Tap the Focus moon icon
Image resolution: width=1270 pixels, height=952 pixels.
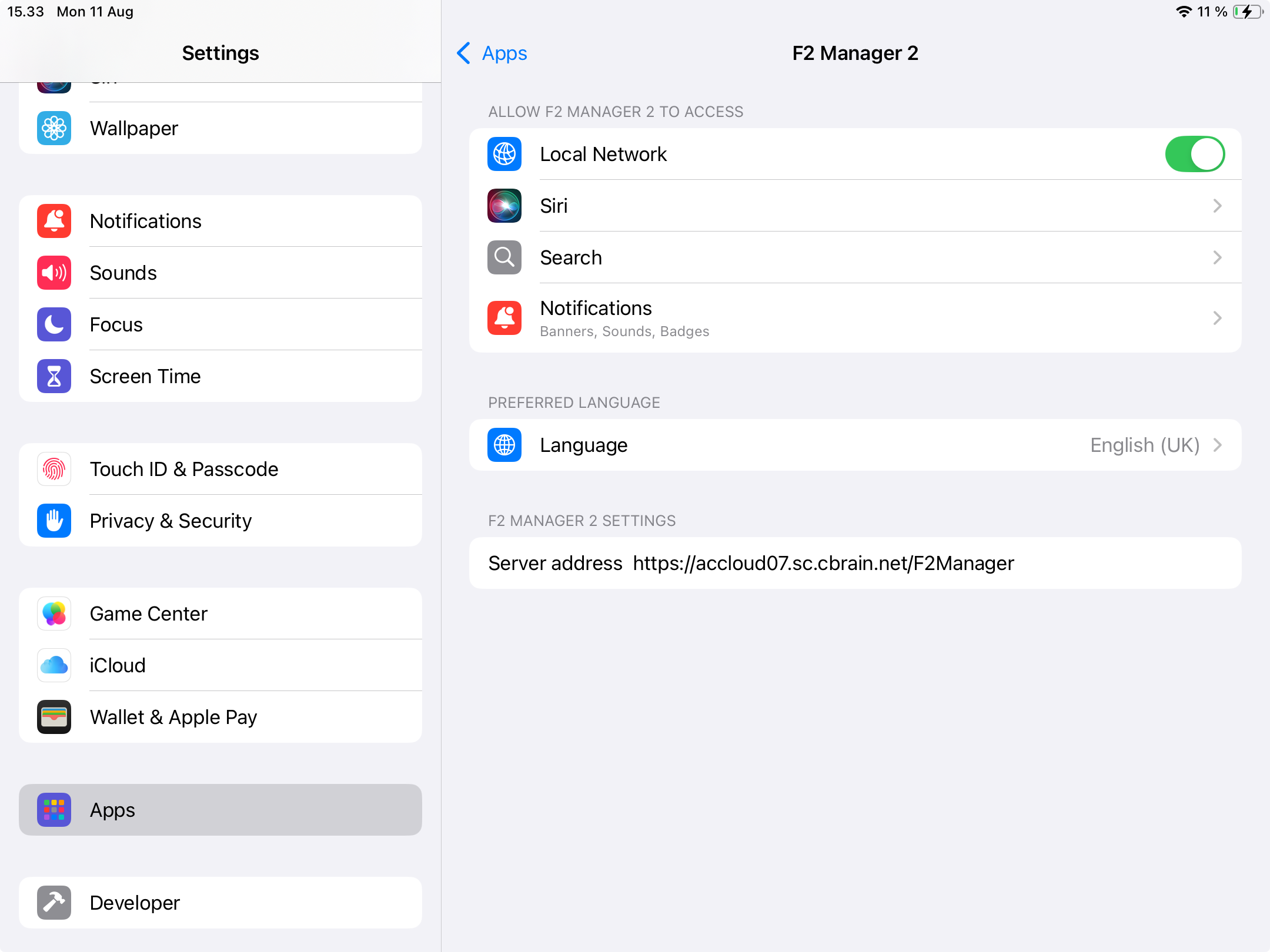click(54, 324)
